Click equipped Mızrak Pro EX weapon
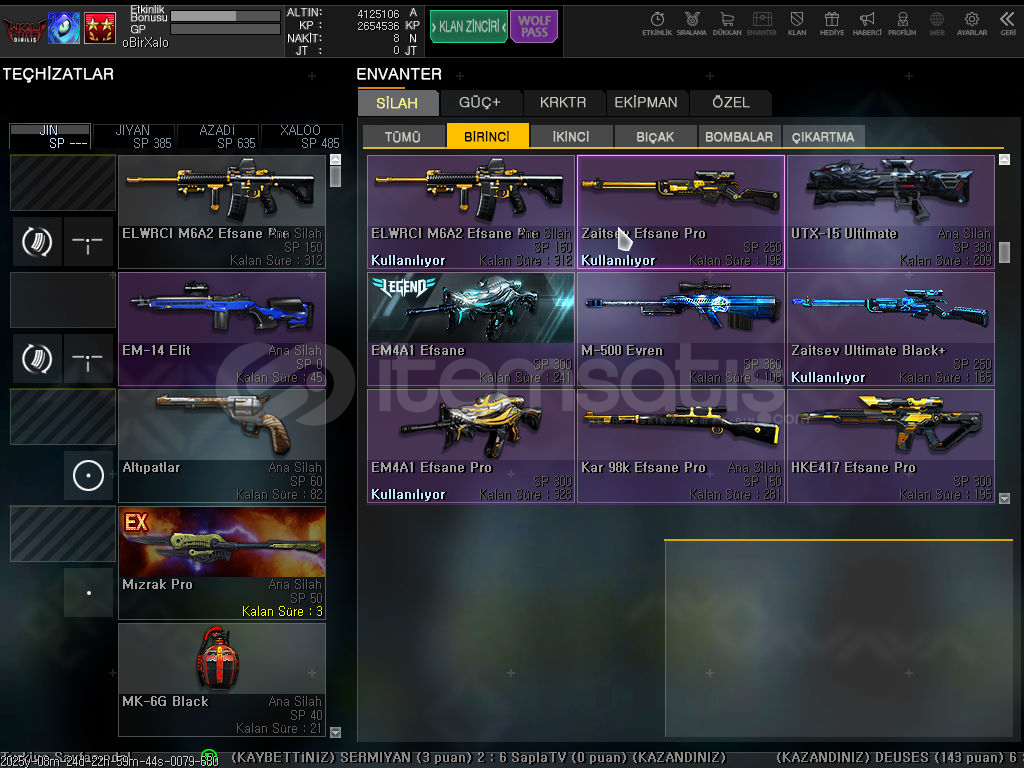Image resolution: width=1024 pixels, height=768 pixels. (222, 563)
